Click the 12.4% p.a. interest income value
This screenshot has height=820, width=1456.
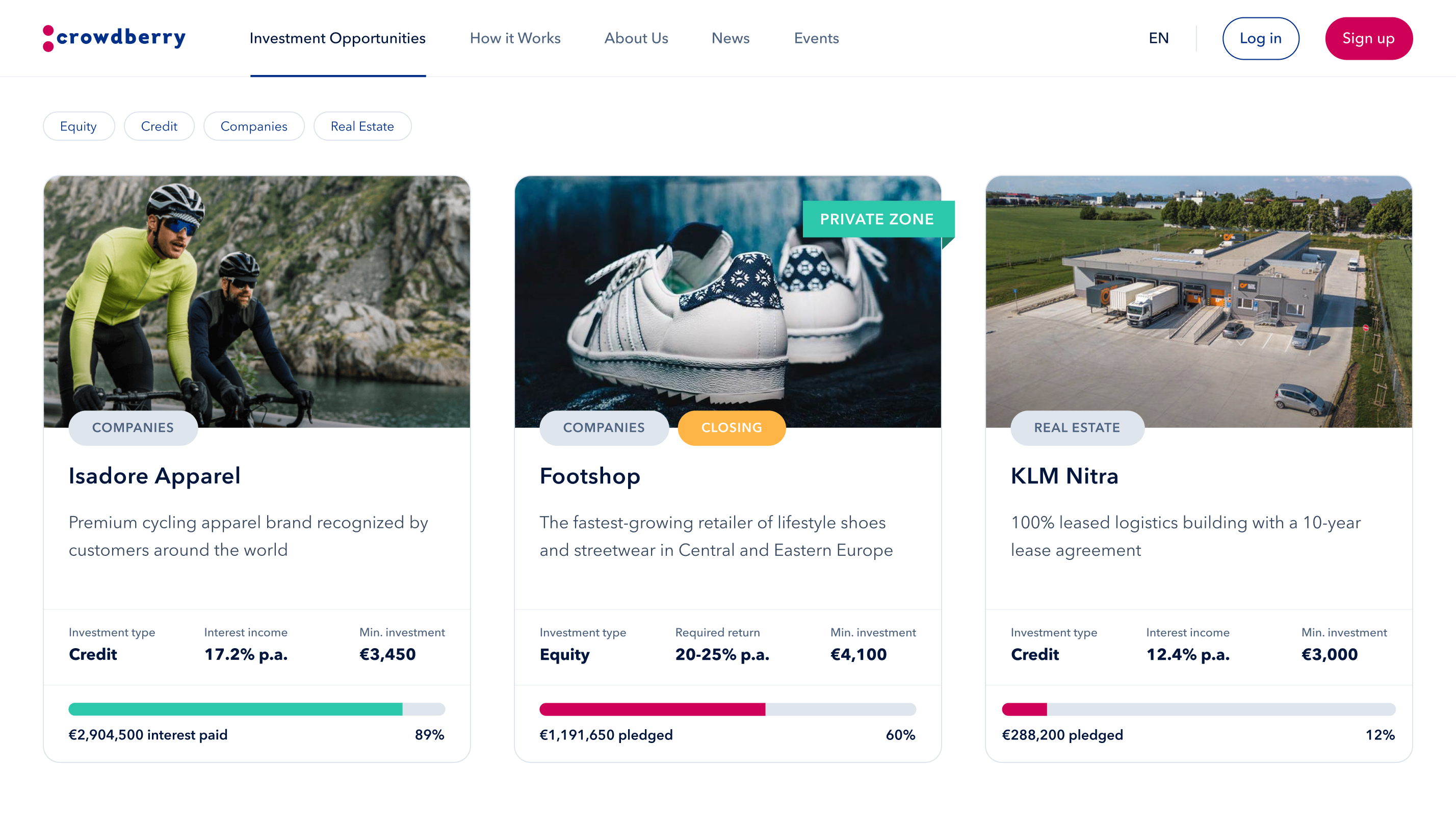[1188, 654]
